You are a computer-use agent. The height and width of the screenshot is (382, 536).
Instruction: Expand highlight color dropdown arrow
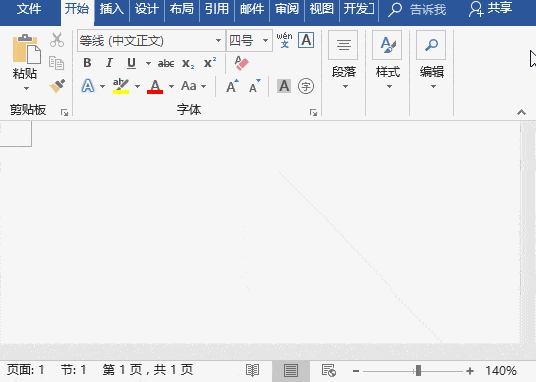137,86
